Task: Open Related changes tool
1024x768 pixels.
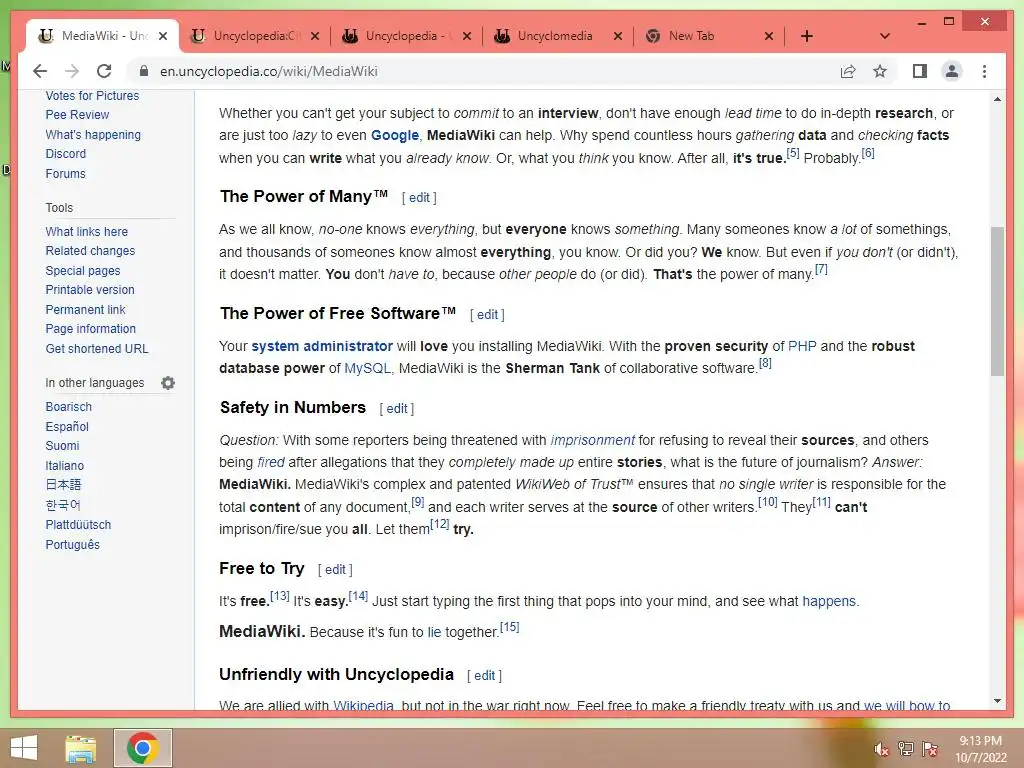Action: (90, 251)
